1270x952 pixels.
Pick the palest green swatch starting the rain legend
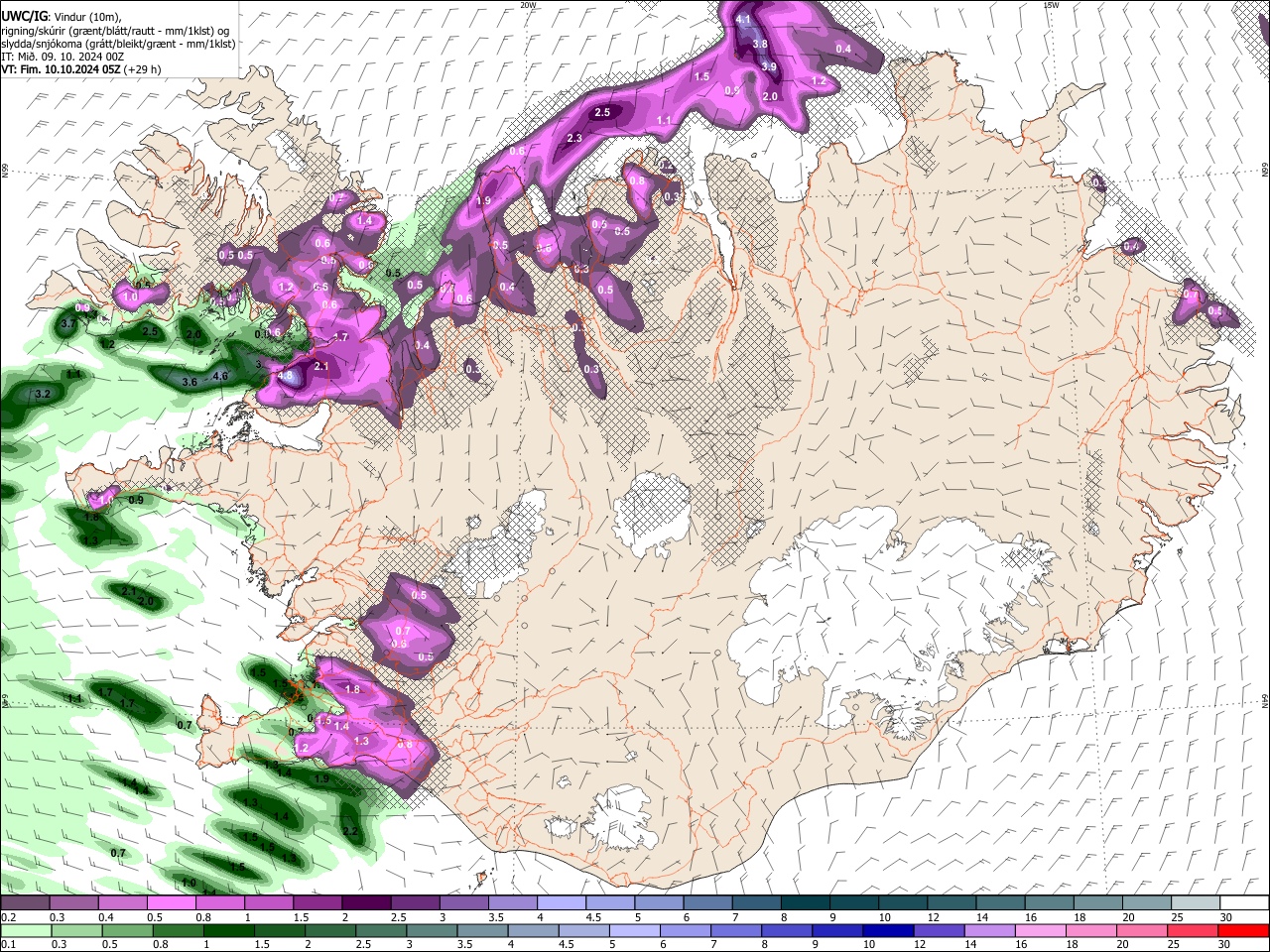tap(26, 930)
